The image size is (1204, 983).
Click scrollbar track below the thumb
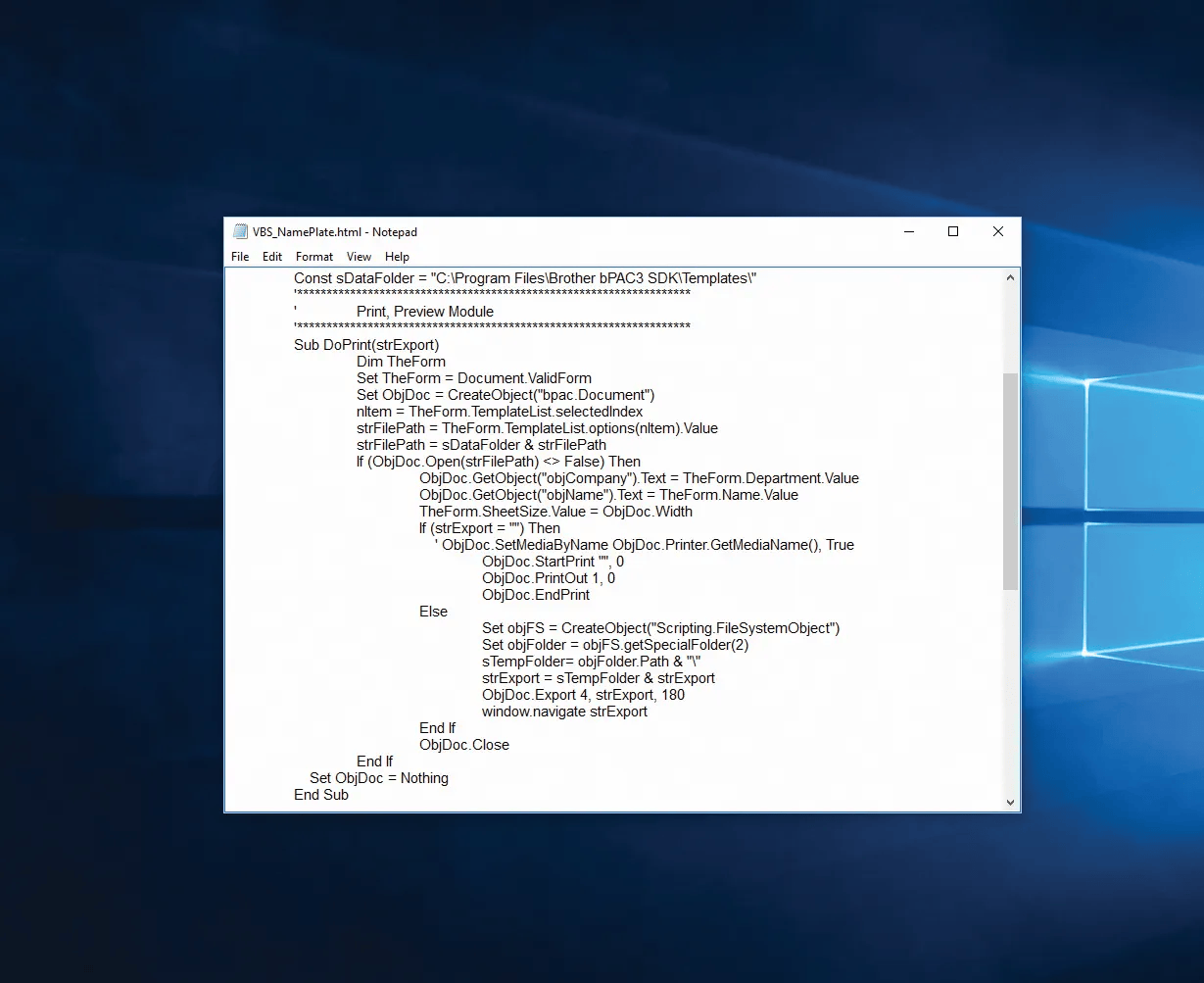click(x=1011, y=686)
